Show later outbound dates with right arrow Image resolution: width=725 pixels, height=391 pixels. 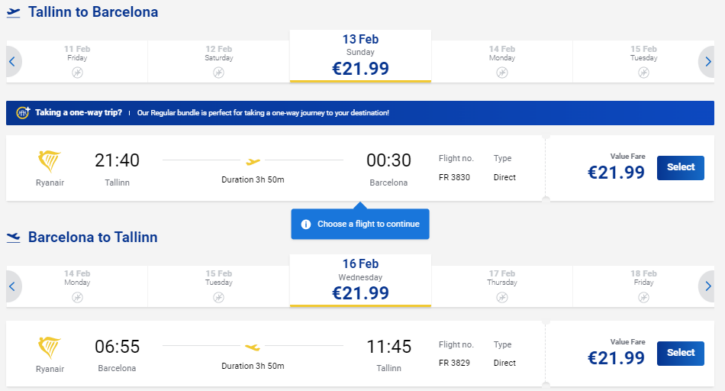(x=707, y=61)
